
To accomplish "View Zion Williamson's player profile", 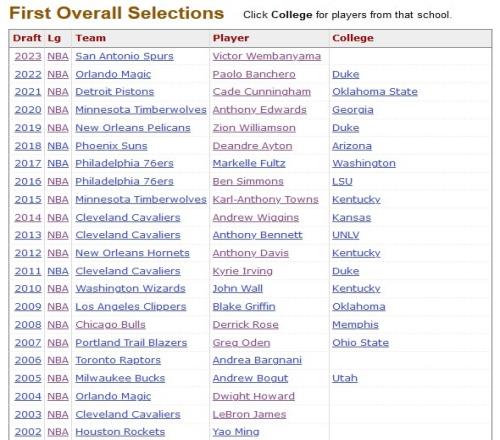I will click(x=254, y=128).
